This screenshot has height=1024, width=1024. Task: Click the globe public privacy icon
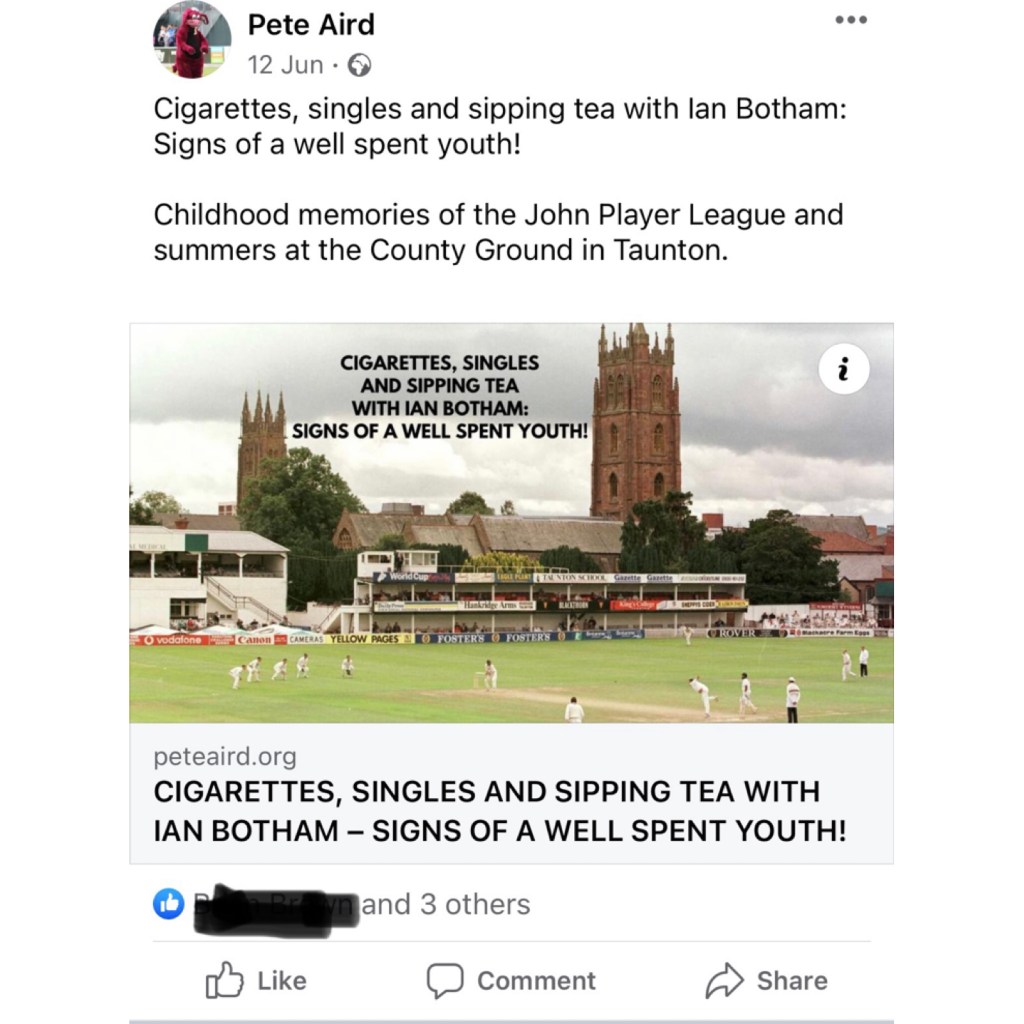(359, 66)
